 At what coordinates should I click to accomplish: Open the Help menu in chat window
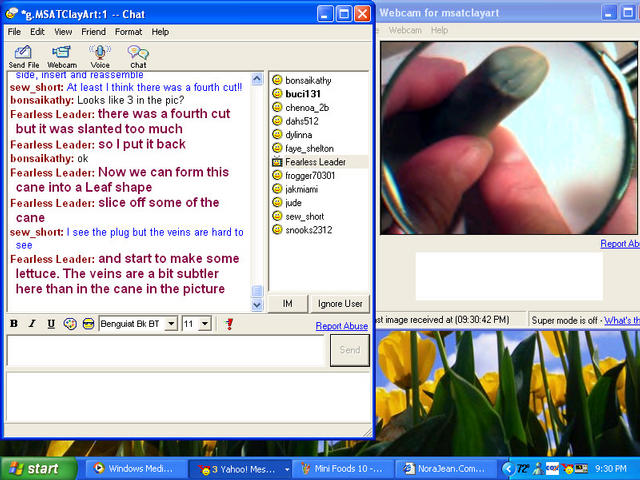click(x=160, y=32)
